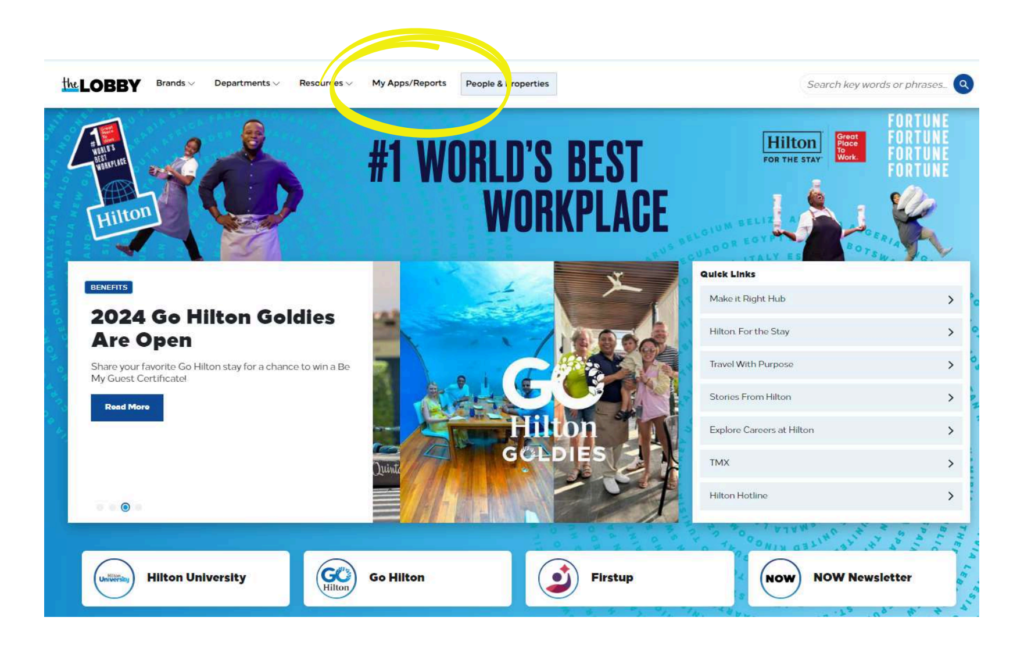Click the Great Place To Work badge
The image size is (1024, 646).
[x=850, y=146]
